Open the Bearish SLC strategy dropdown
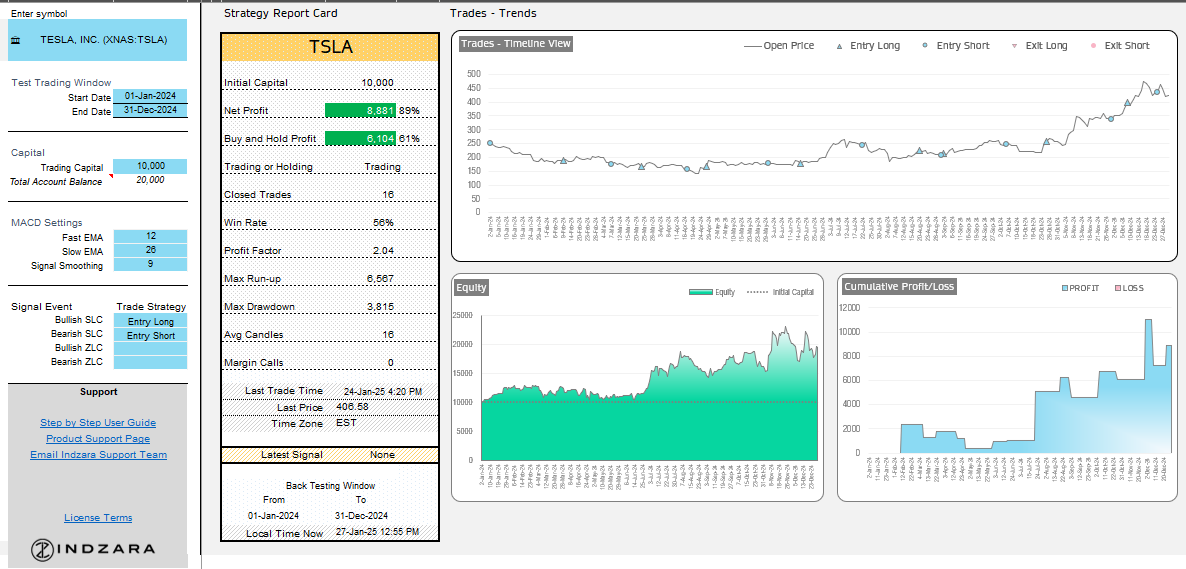This screenshot has height=569, width=1186. [x=150, y=336]
